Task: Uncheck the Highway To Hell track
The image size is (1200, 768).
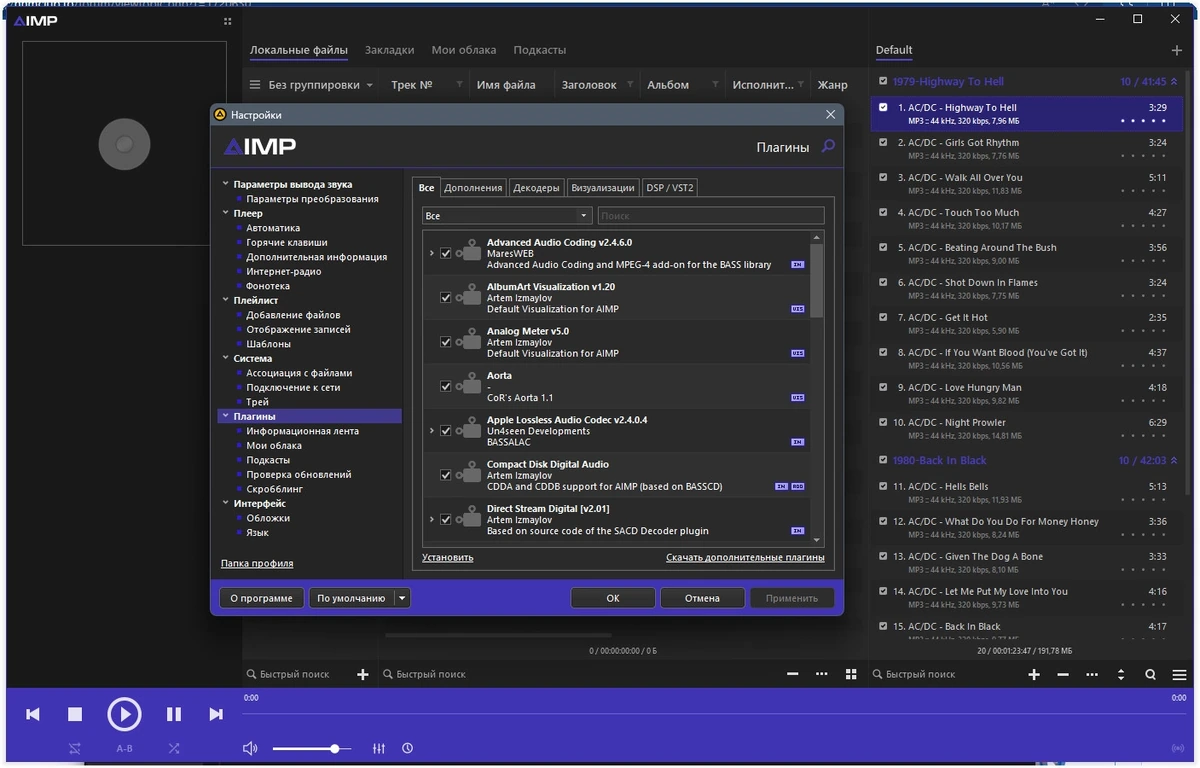Action: pos(883,107)
